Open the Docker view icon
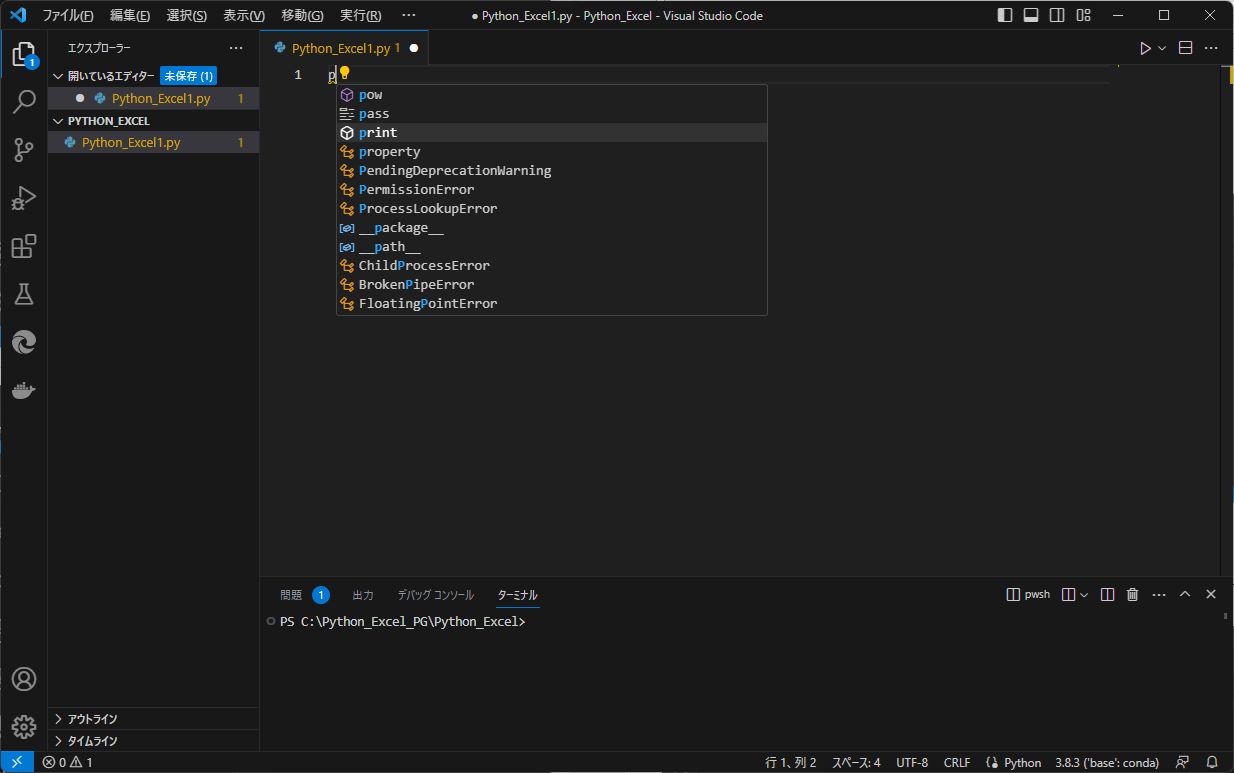 (24, 390)
